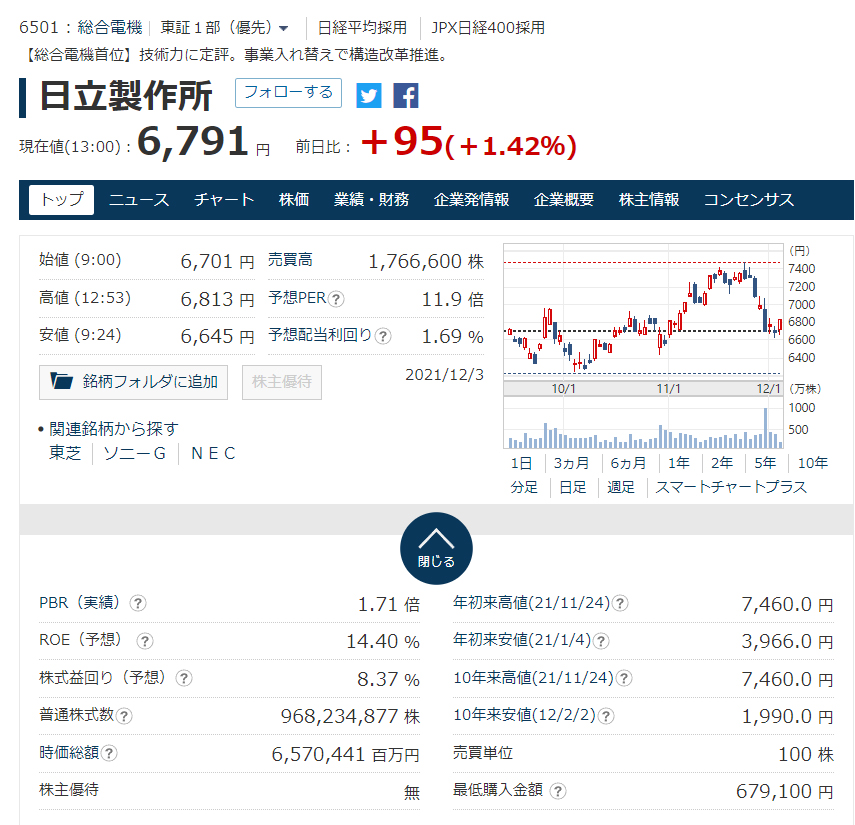This screenshot has width=855, height=825.
Task: Select 日足 chart interval
Action: (573, 487)
